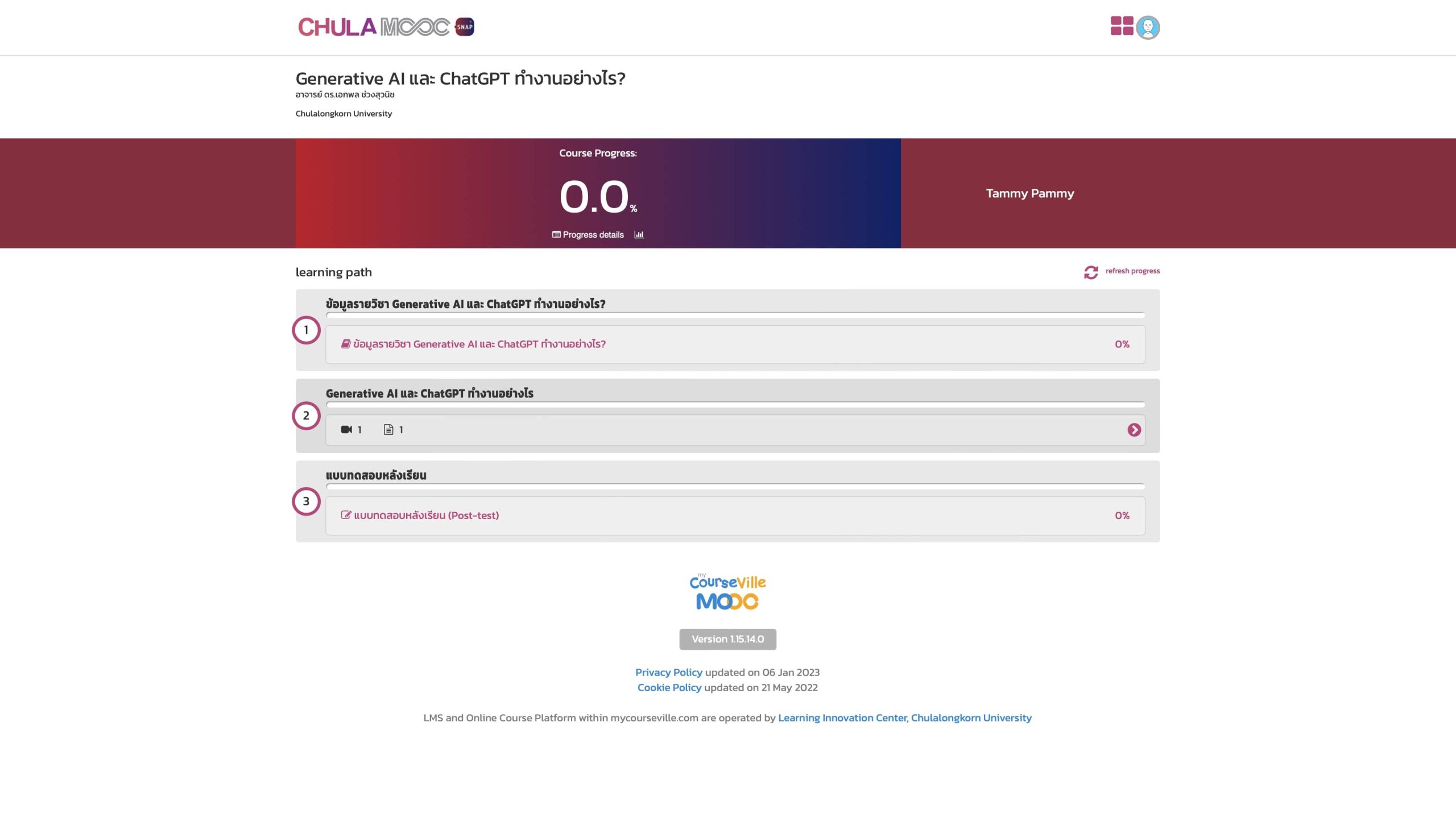Open the Cookie Policy link
This screenshot has width=1456, height=818.
tap(669, 688)
